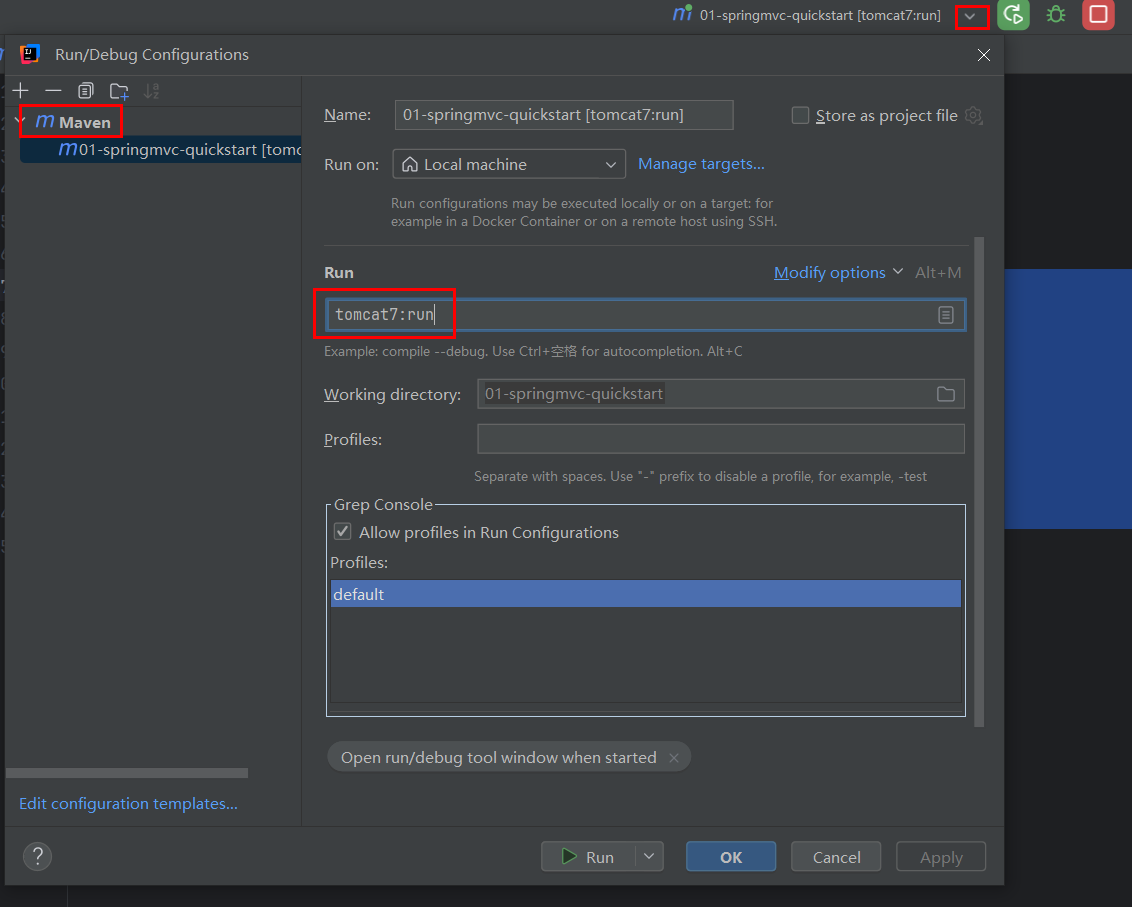Screen dimensions: 1132x907
Task: Click the Cancel button
Action: pyautogui.click(x=836, y=857)
